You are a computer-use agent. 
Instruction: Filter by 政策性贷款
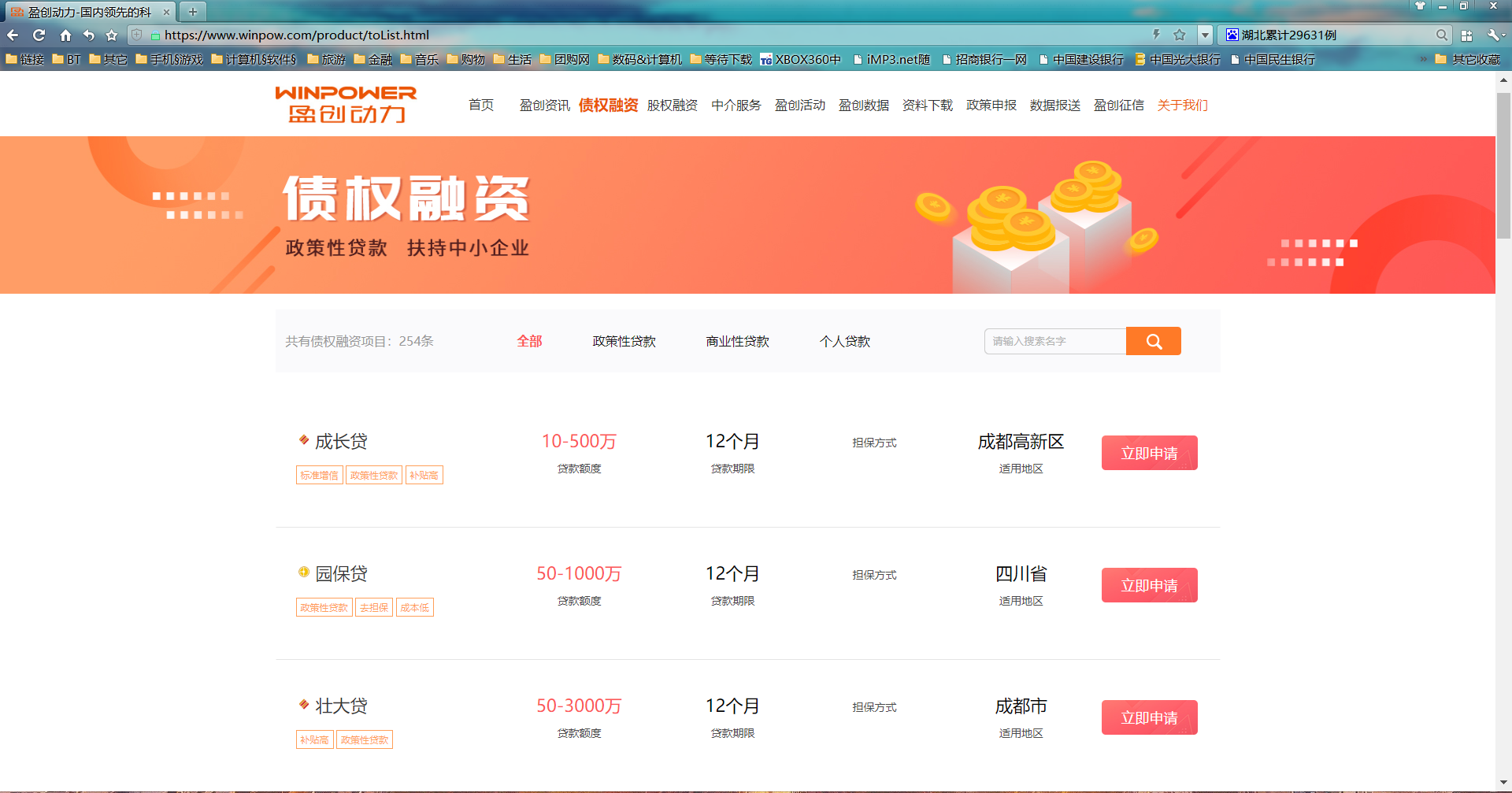624,341
